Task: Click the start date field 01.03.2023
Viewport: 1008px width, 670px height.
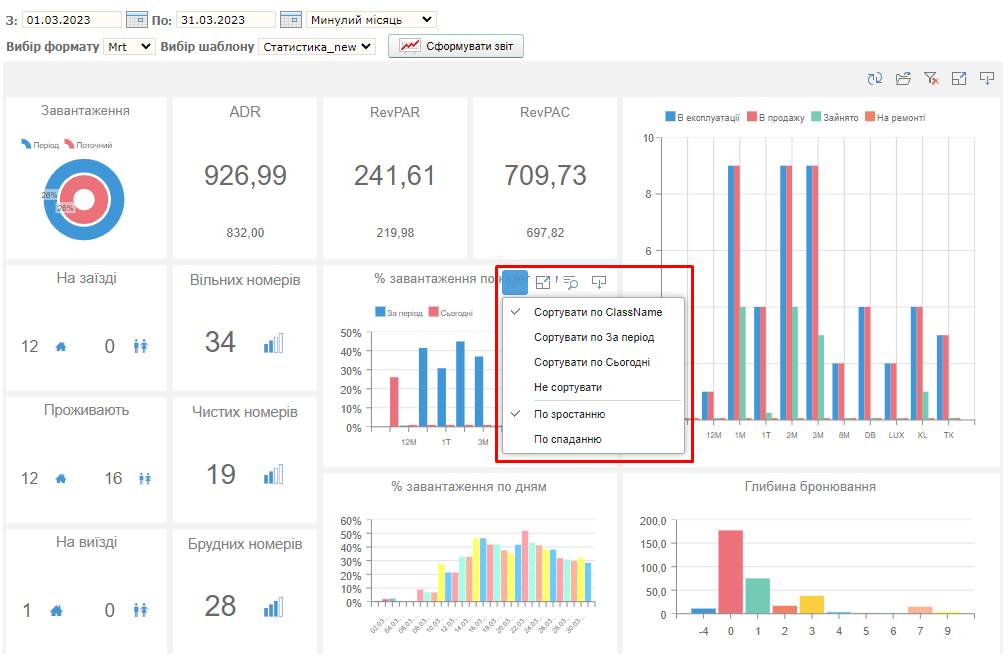Action: pyautogui.click(x=71, y=20)
